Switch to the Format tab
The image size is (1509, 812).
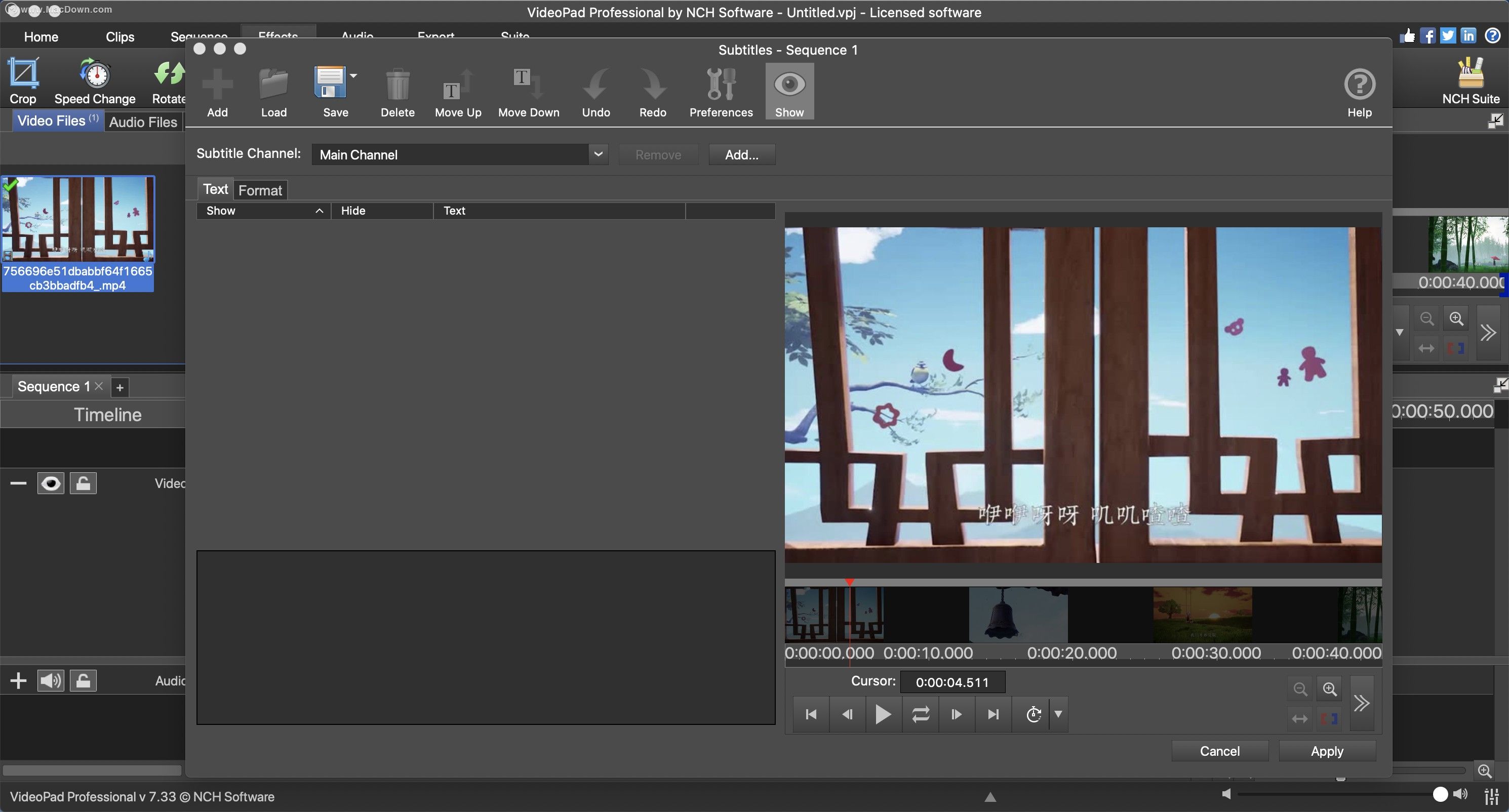(260, 190)
